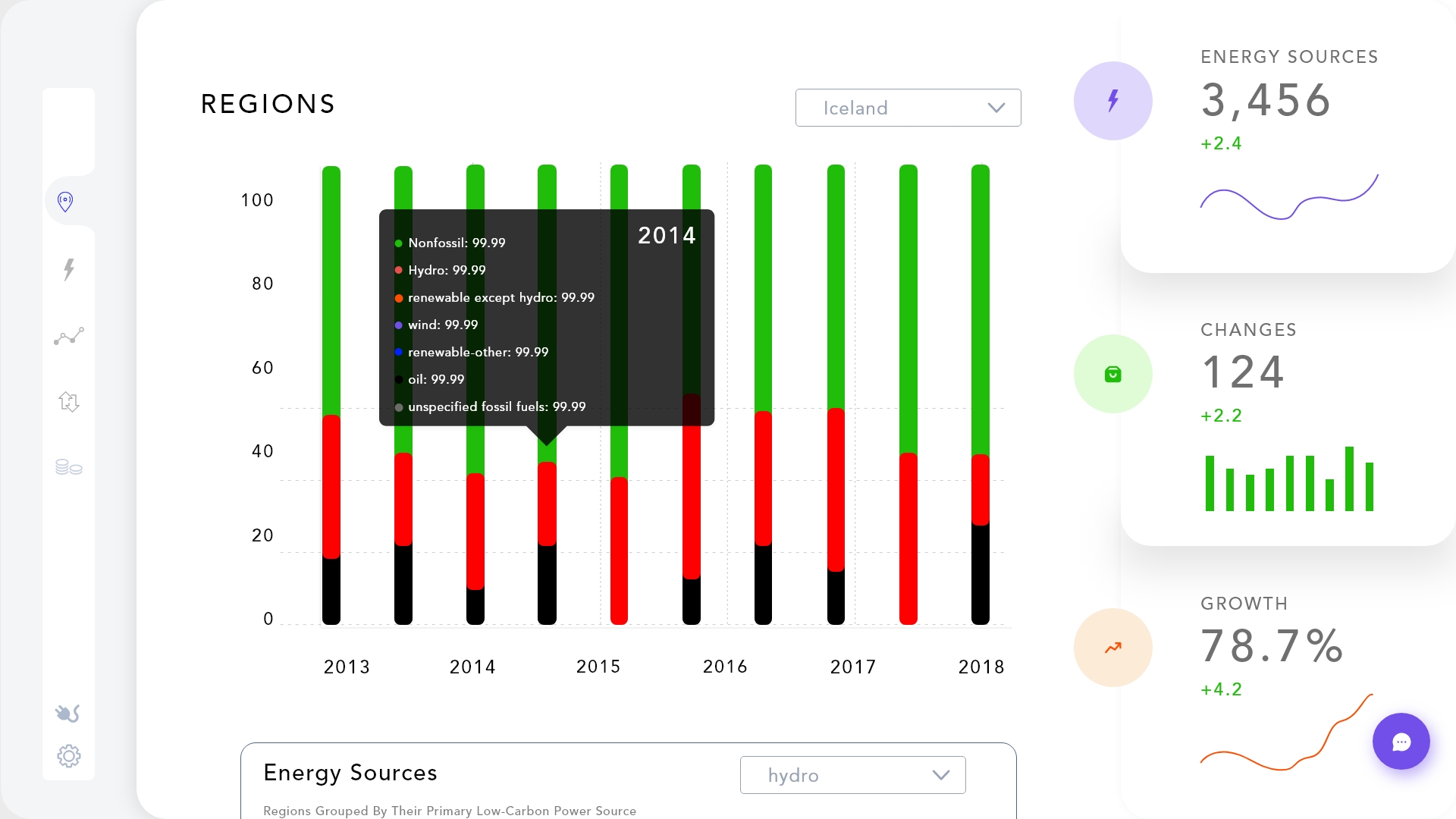Viewport: 1456px width, 819px height.
Task: Click the 2016 year axis label
Action: pos(725,667)
